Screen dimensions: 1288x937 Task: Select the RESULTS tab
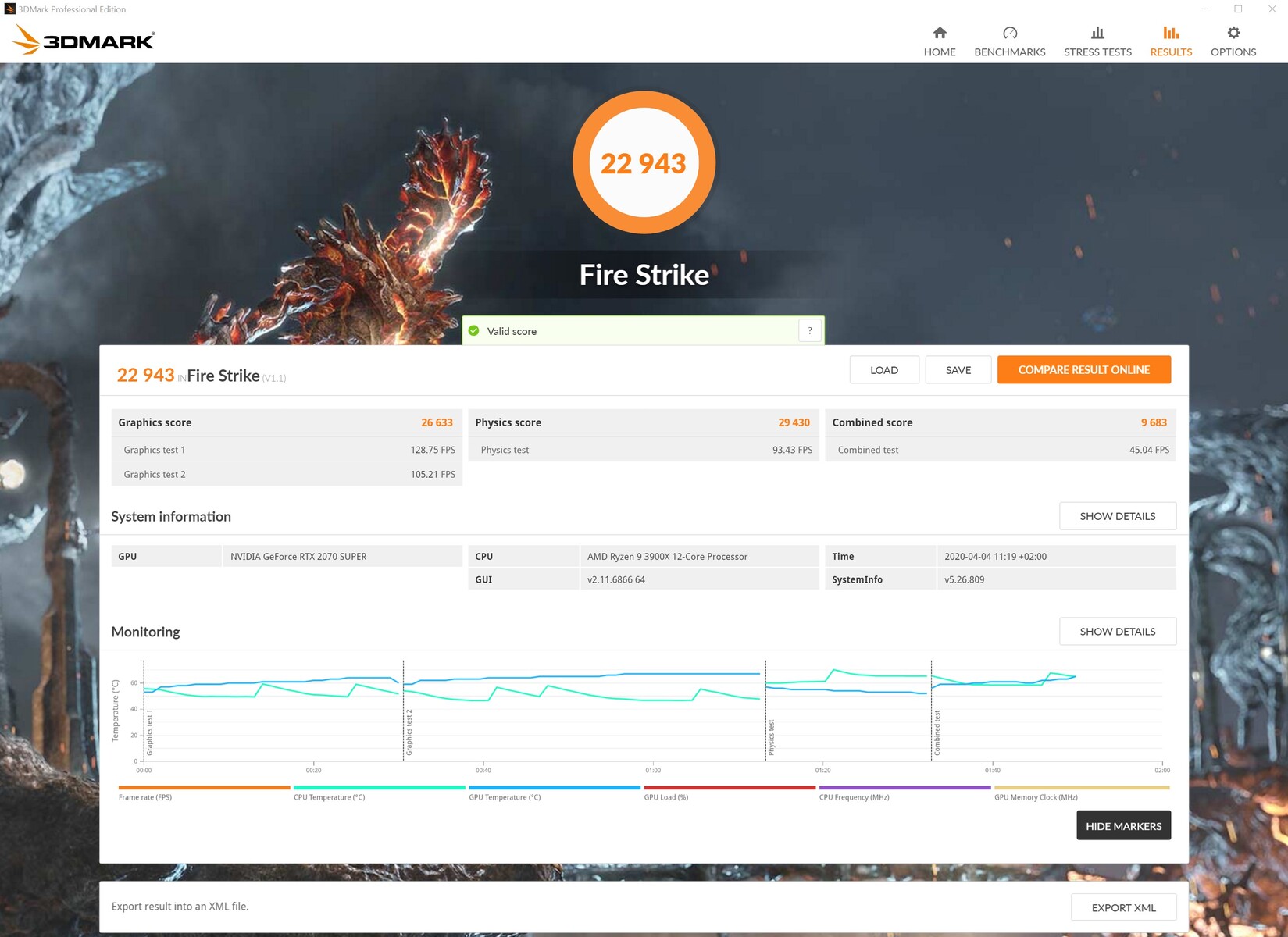click(x=1171, y=42)
